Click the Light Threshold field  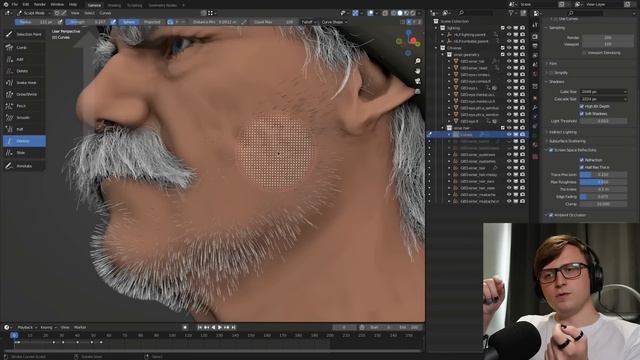pyautogui.click(x=603, y=121)
